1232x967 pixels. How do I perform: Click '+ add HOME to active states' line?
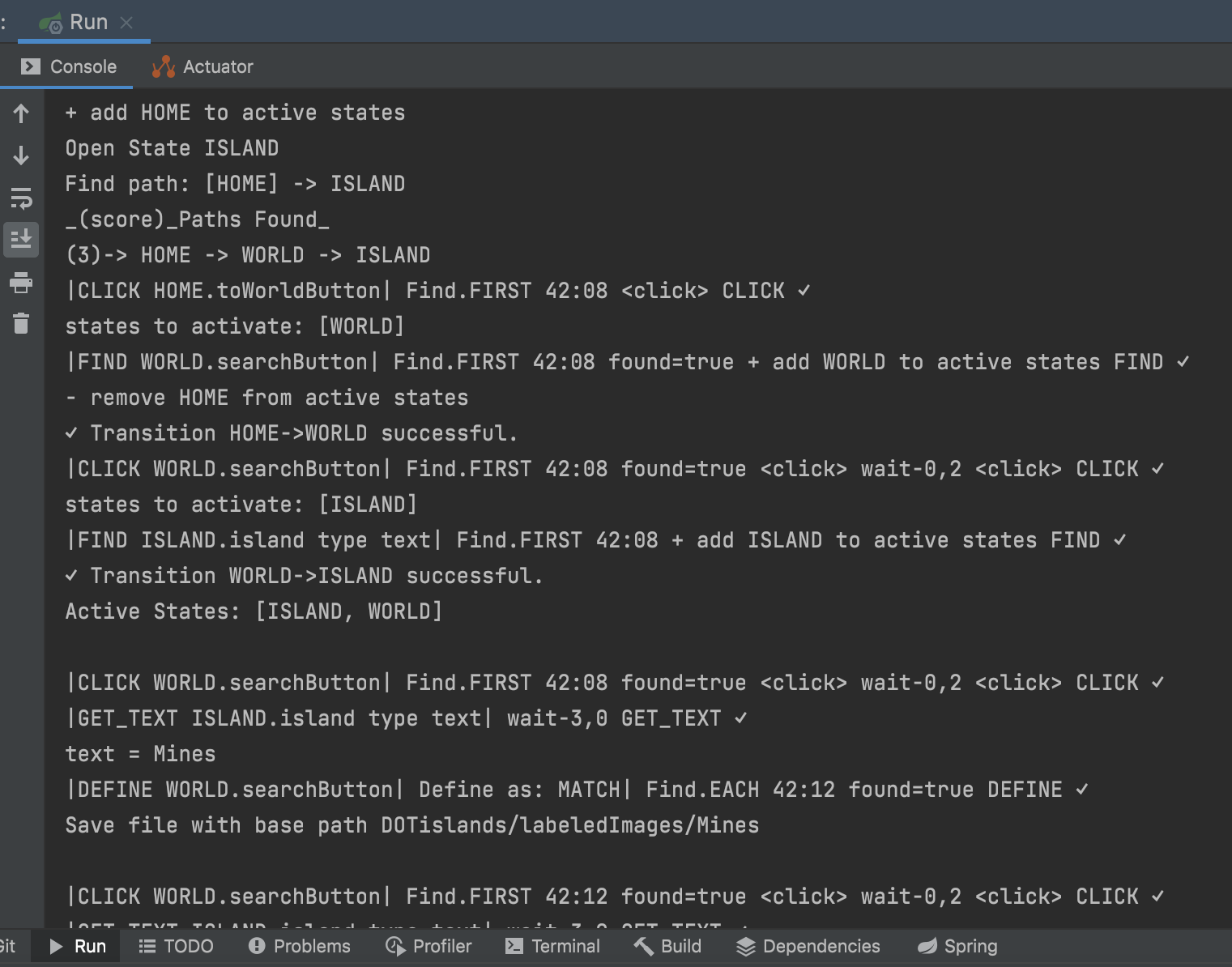235,113
